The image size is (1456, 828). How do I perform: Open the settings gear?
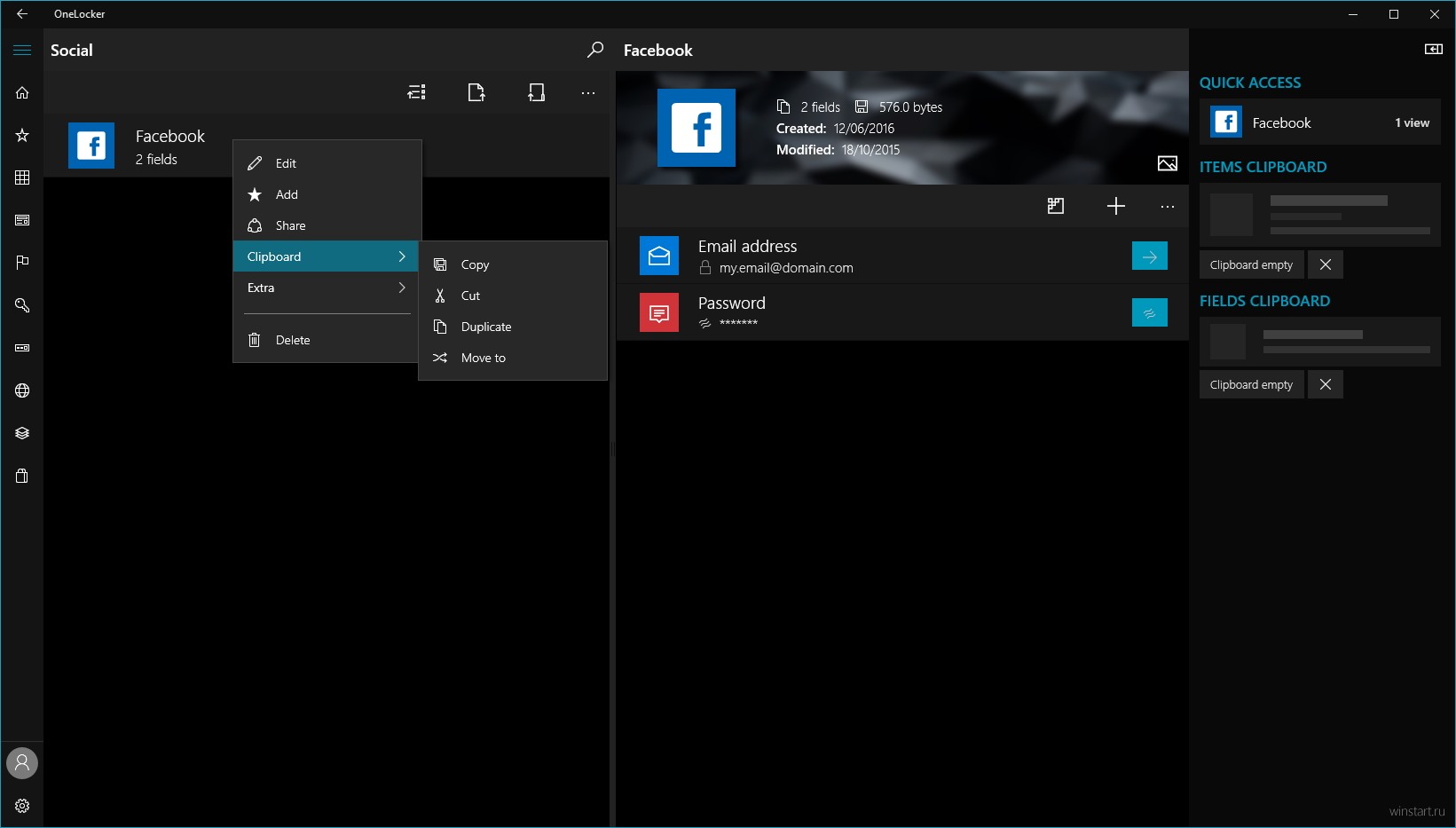click(x=22, y=806)
